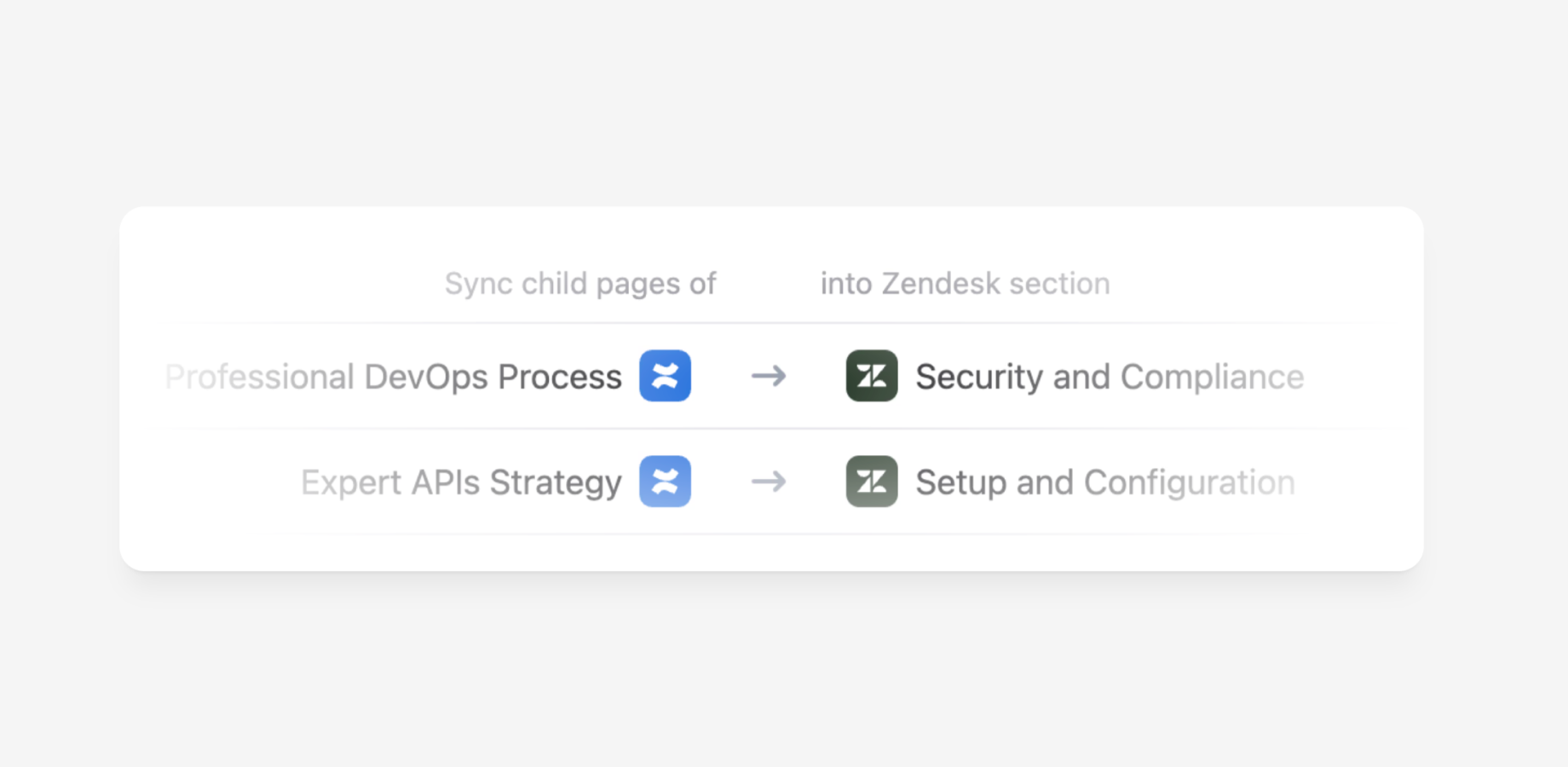Click the word "Configuration" in the second row
The width and height of the screenshot is (1568, 767).
pos(1189,482)
